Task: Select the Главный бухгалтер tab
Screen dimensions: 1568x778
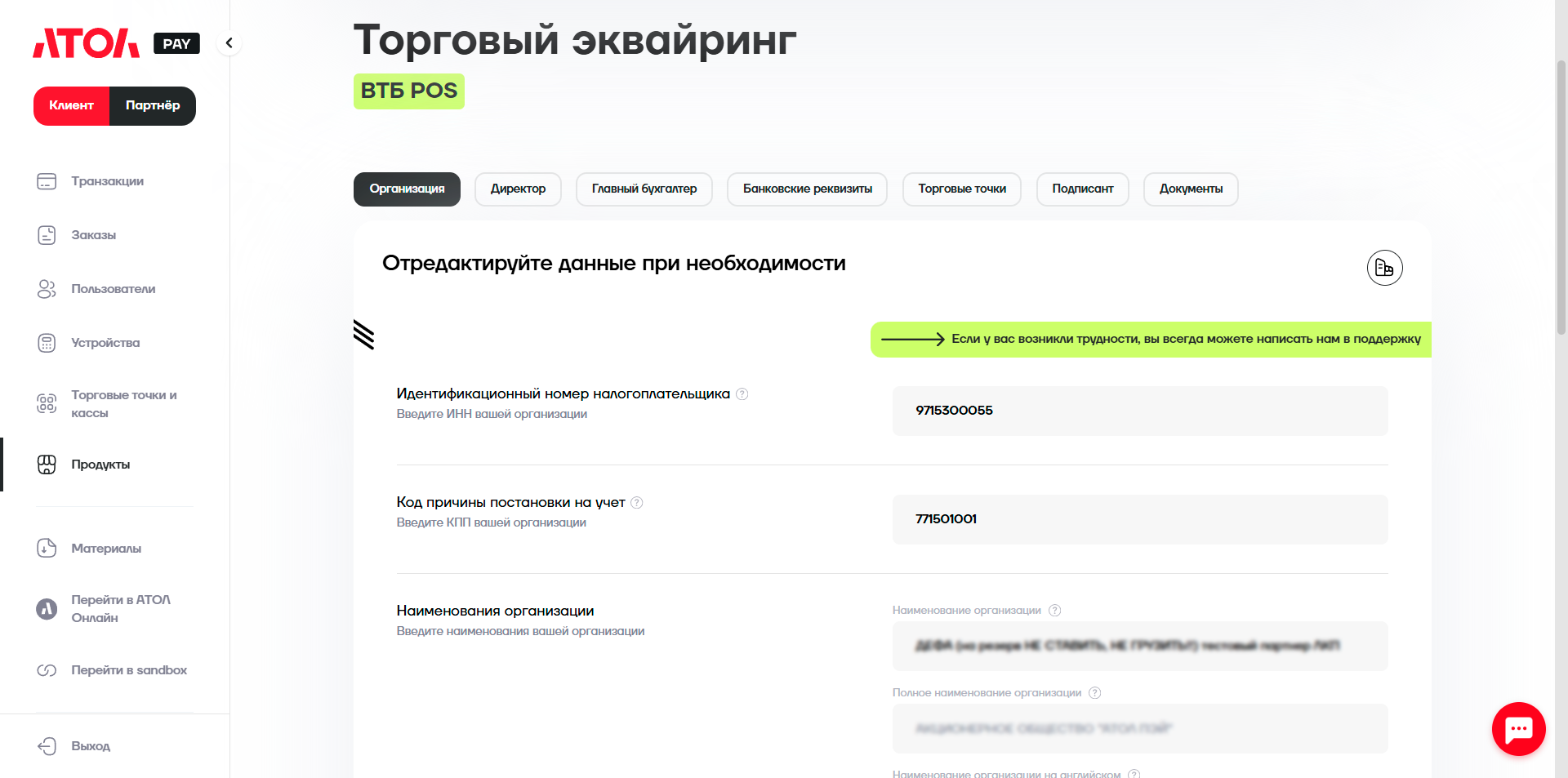Action: 644,189
